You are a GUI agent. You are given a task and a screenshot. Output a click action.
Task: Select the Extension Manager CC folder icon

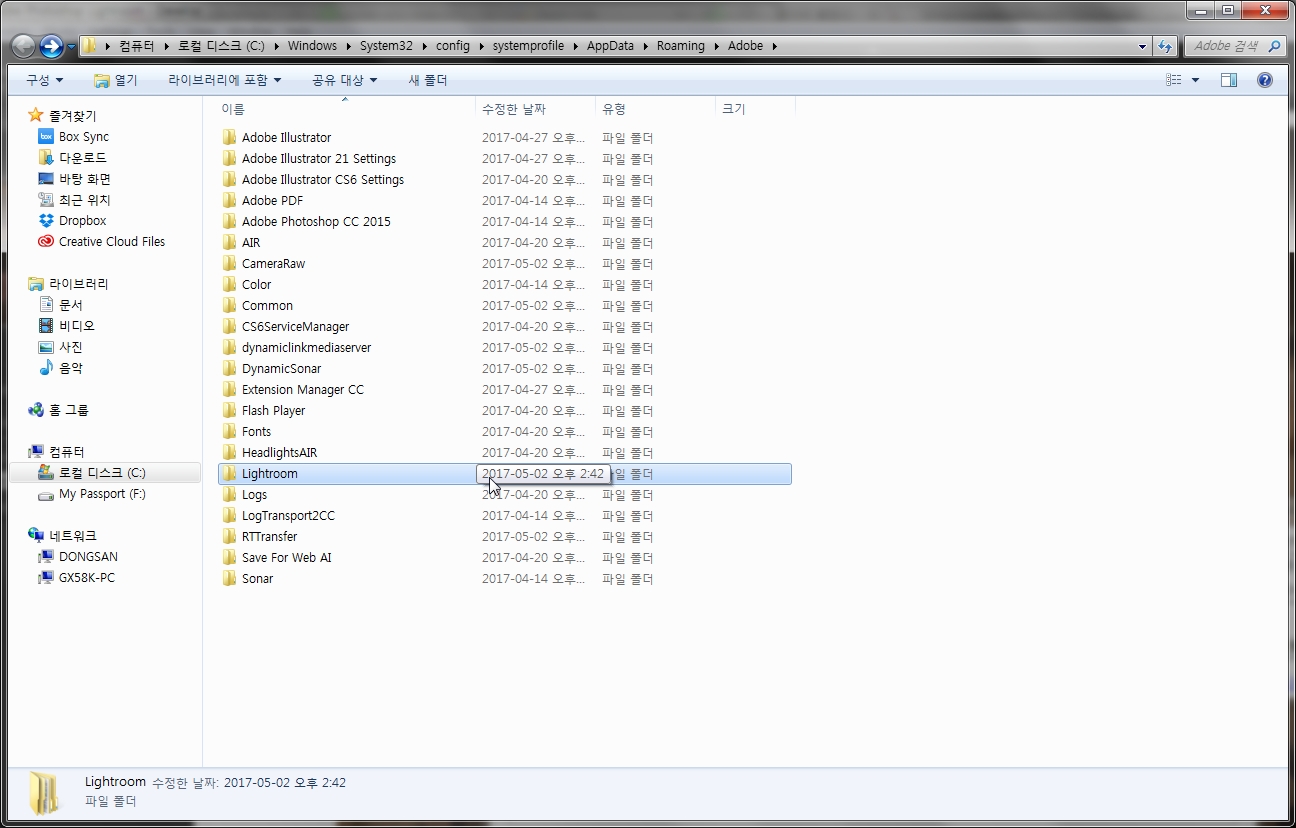tap(229, 389)
